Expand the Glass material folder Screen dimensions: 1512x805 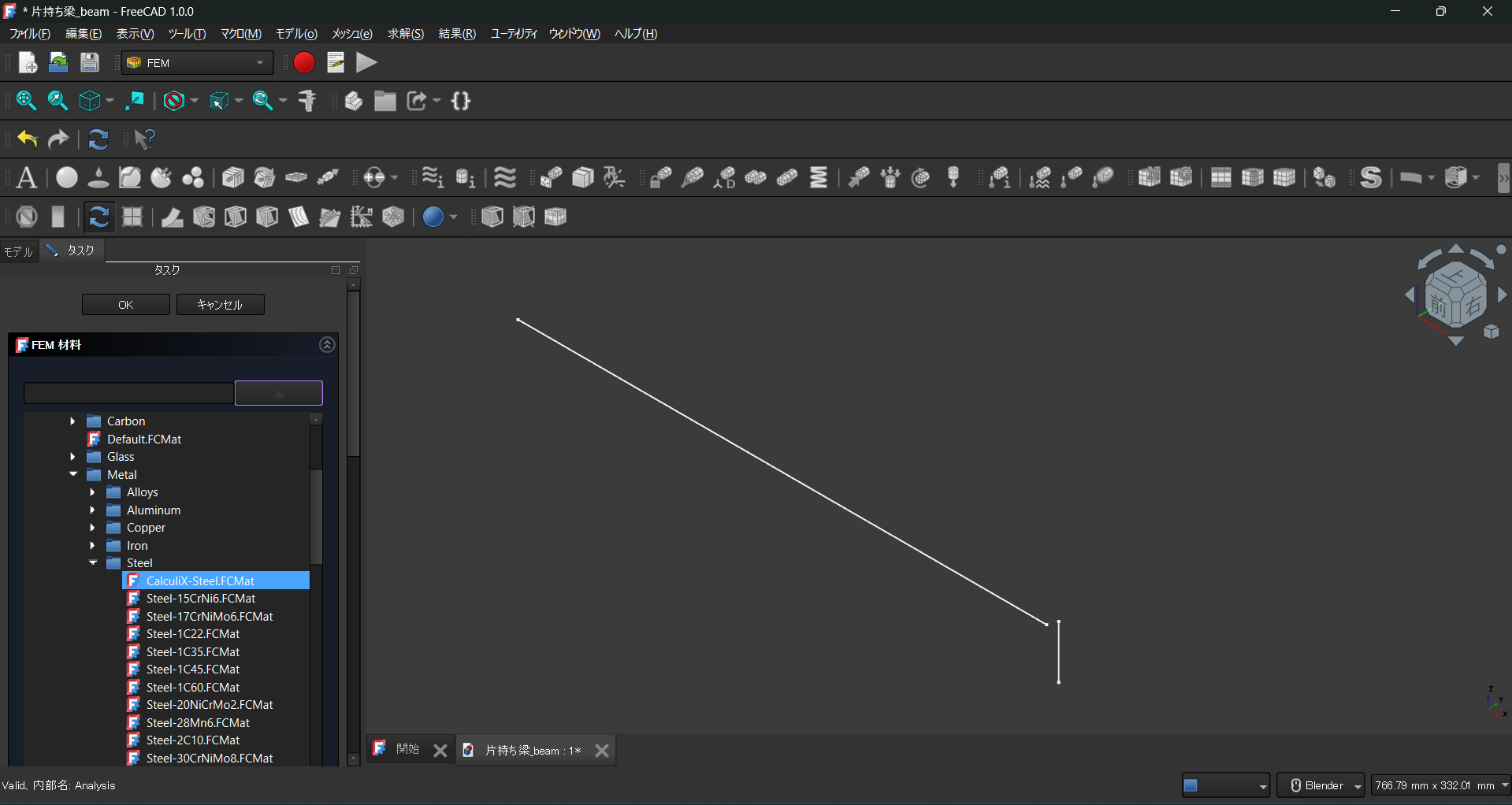point(72,457)
